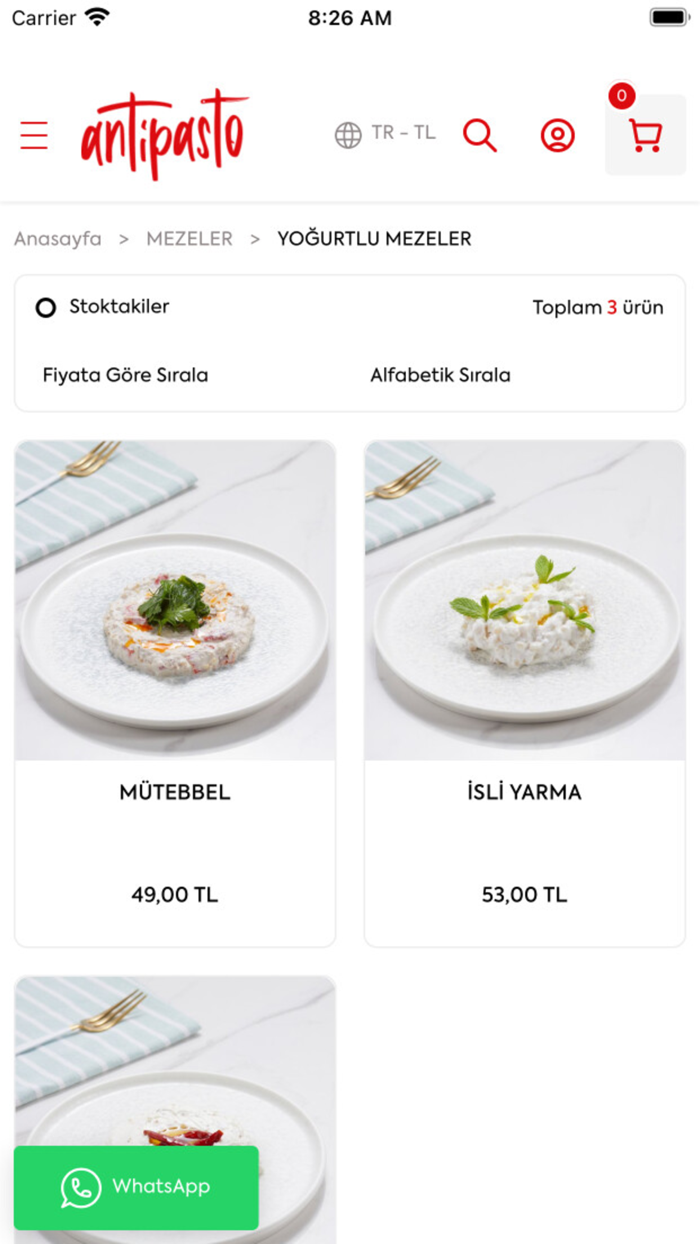
Task: Click the İSLİ YARMA product name
Action: pyautogui.click(x=523, y=791)
